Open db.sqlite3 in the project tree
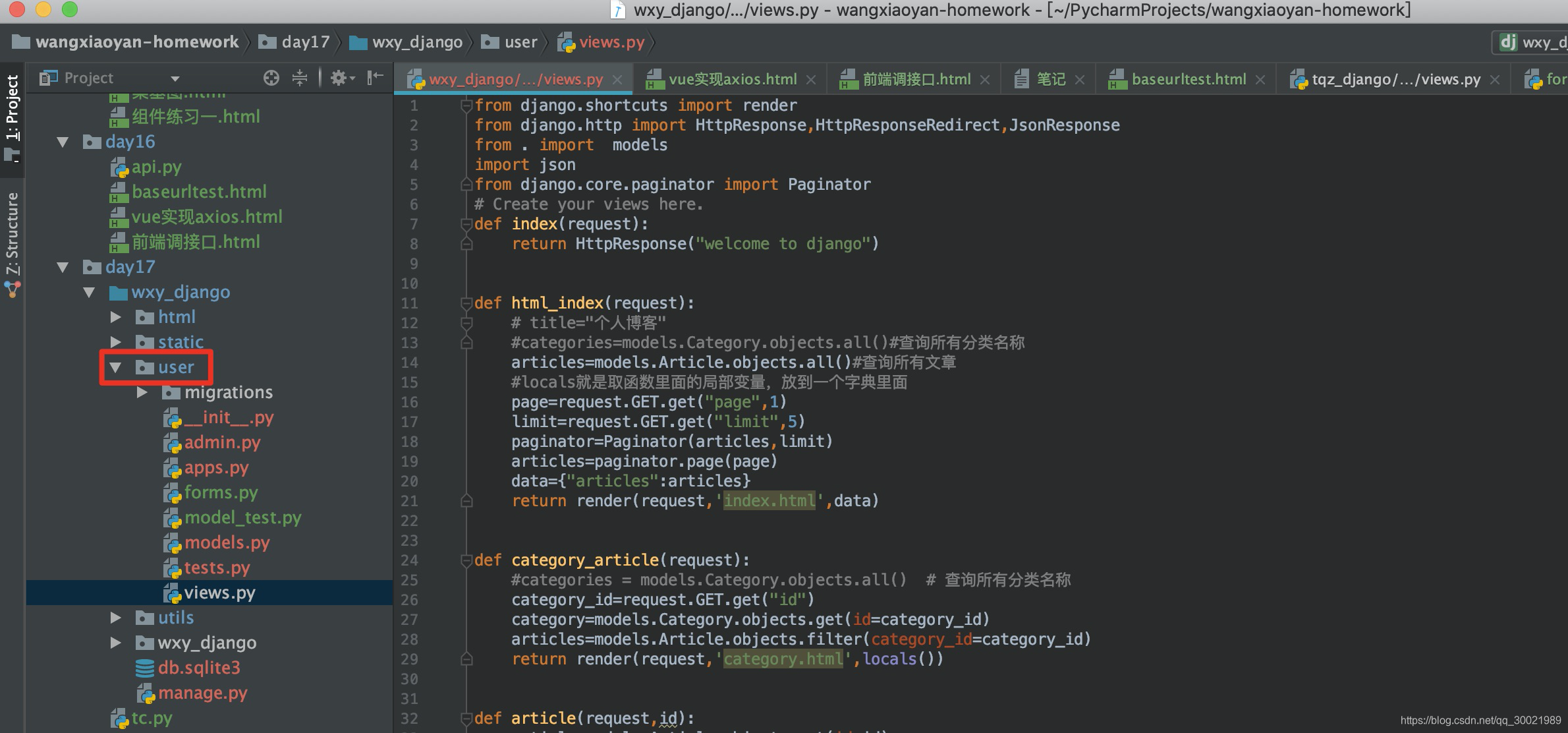 click(188, 668)
